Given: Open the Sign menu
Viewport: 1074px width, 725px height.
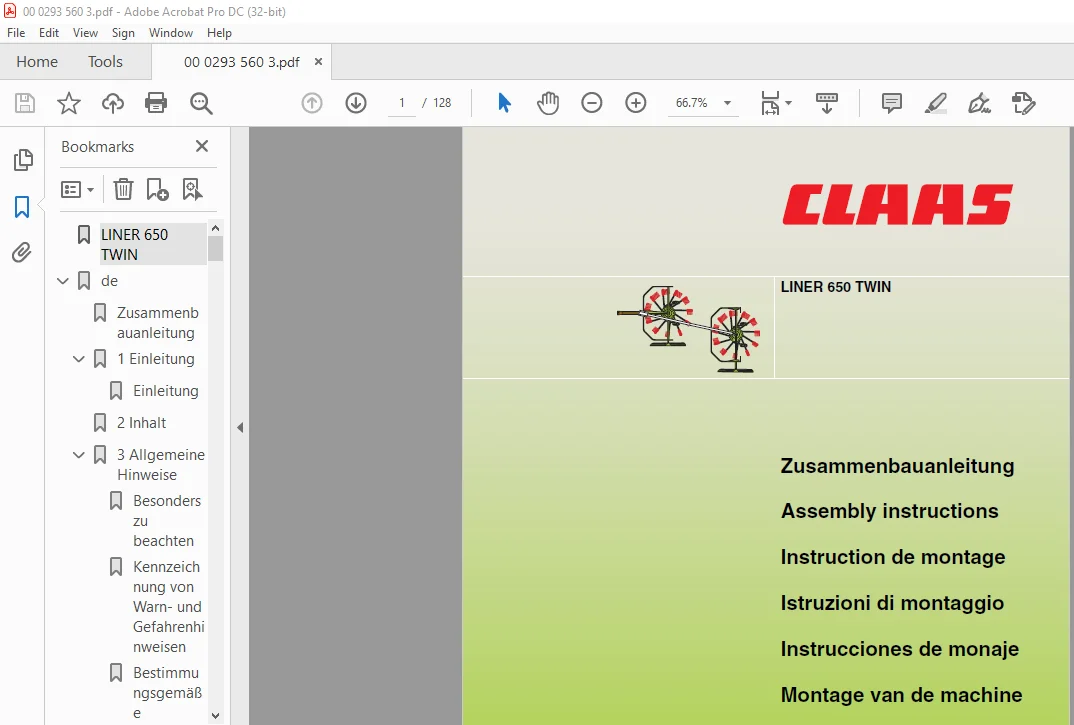Looking at the screenshot, I should point(123,33).
